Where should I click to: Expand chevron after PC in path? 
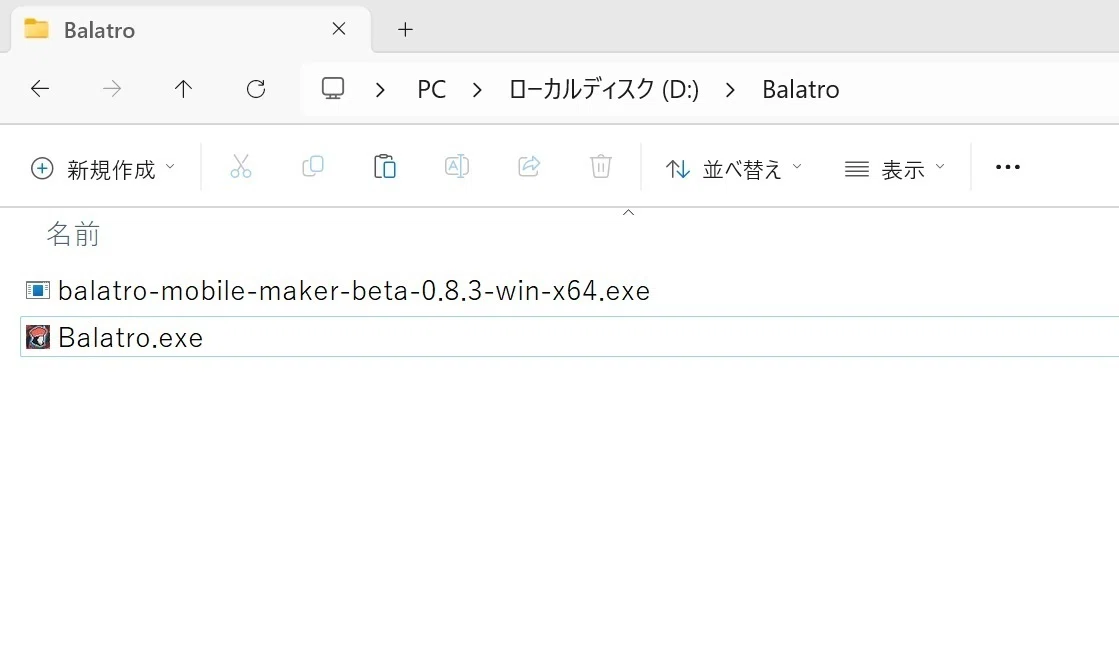(477, 90)
